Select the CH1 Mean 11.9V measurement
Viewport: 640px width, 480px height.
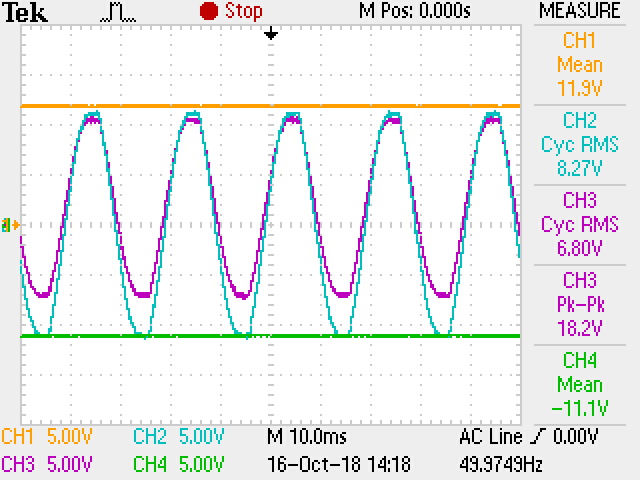click(580, 64)
